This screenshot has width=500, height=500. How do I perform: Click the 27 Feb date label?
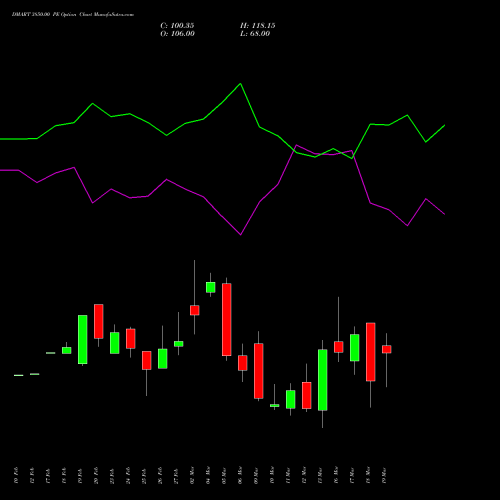[x=176, y=475]
